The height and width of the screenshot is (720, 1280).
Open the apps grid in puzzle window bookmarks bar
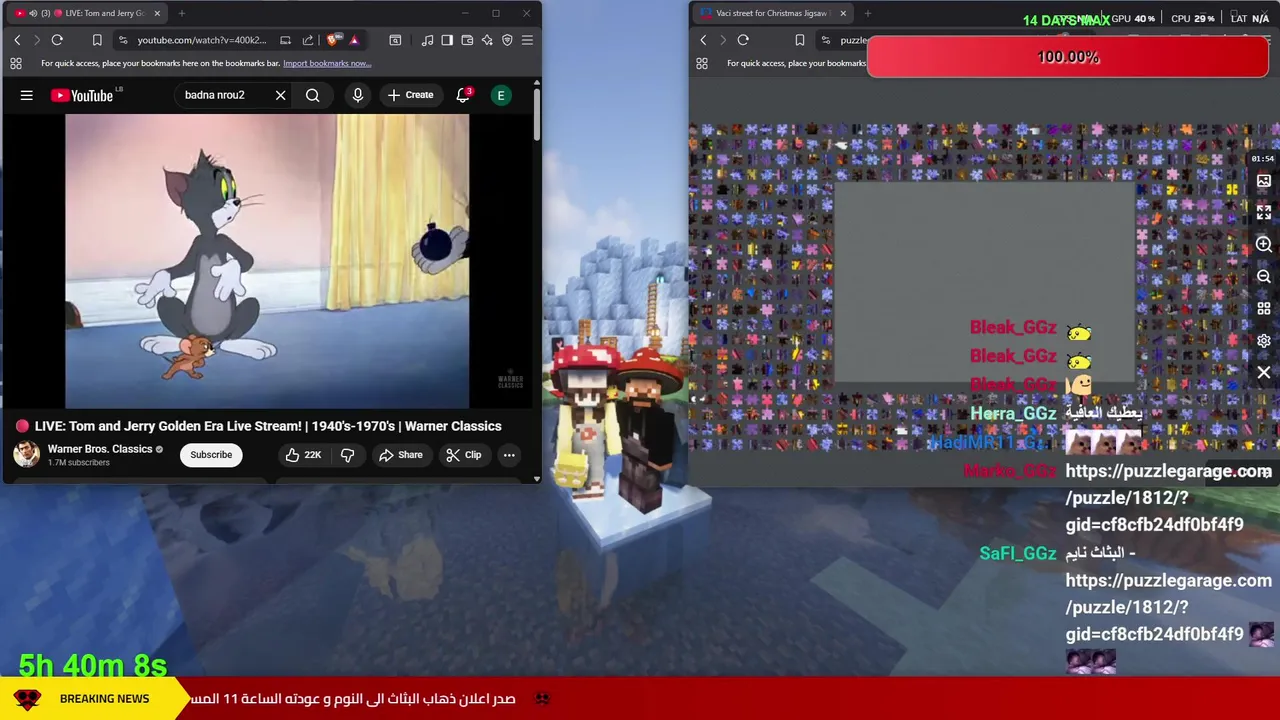click(x=702, y=63)
